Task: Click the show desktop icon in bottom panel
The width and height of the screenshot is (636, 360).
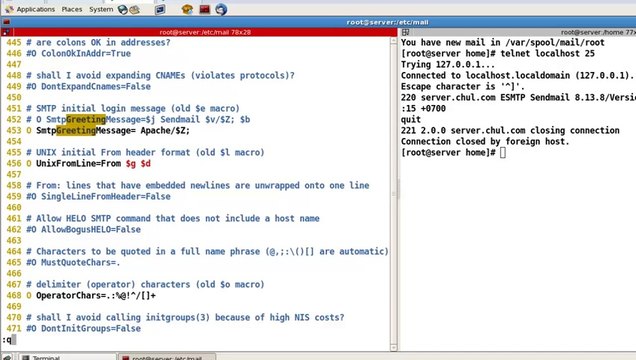Action: pyautogui.click(x=7, y=357)
